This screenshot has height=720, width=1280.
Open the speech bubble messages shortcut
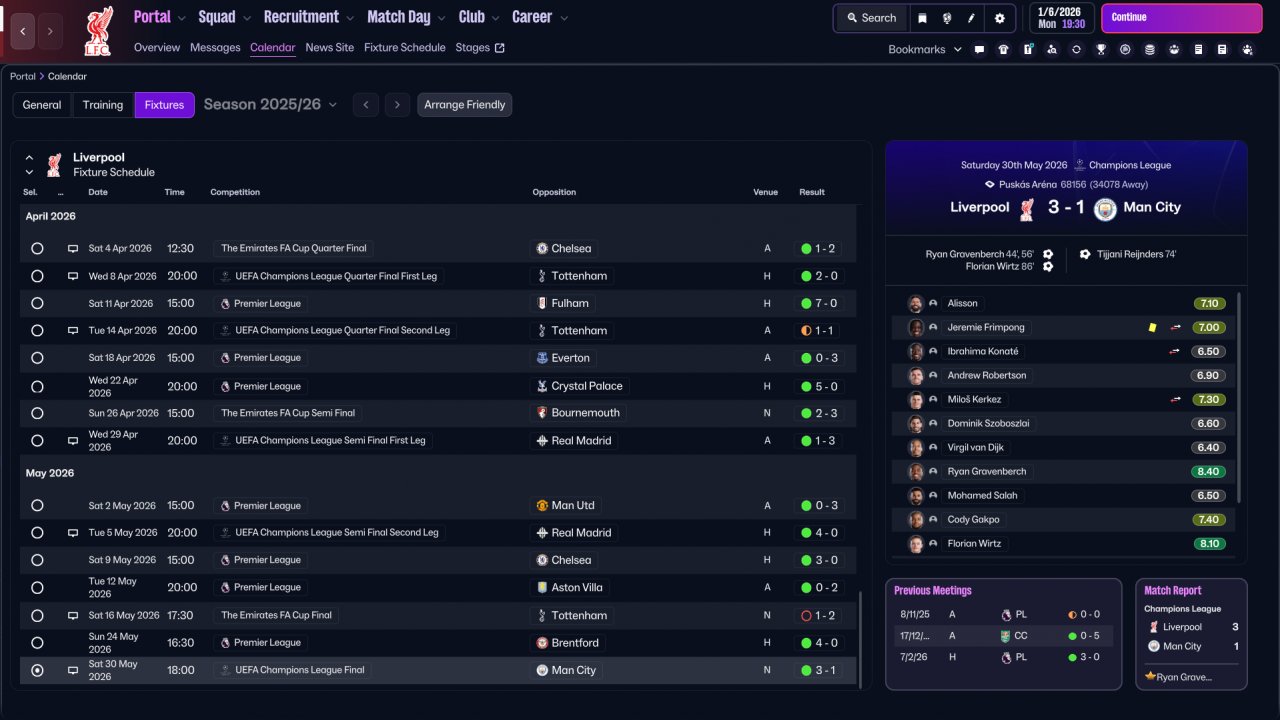click(979, 49)
